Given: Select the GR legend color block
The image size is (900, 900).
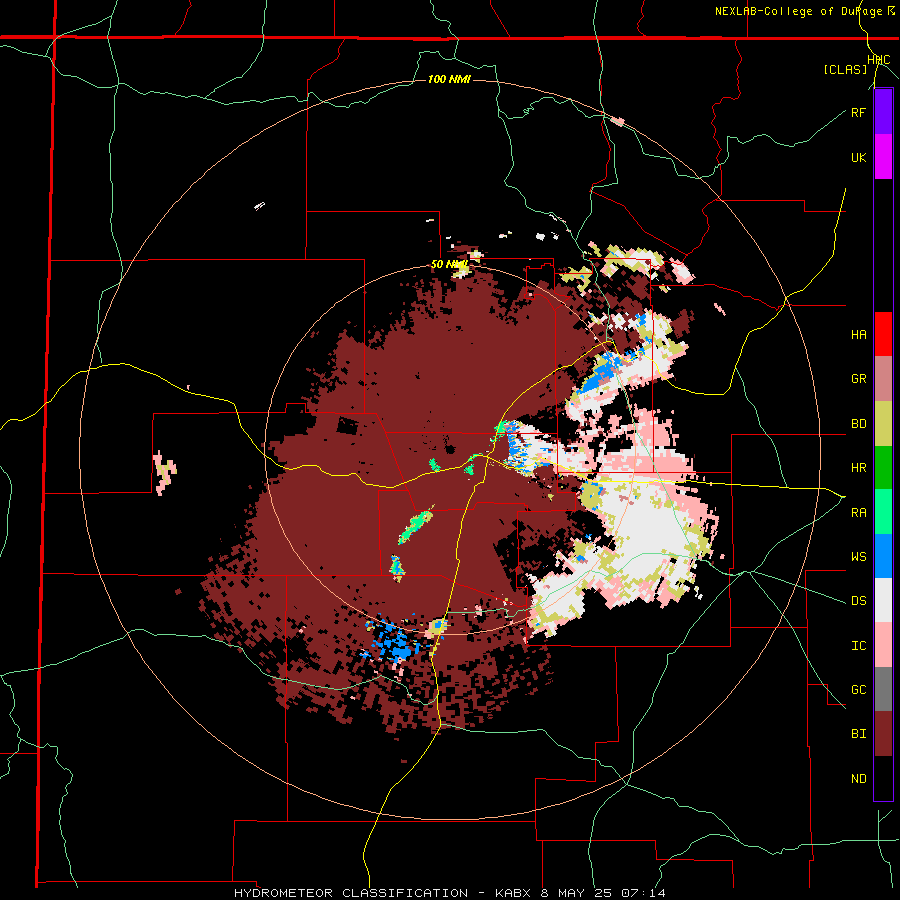Looking at the screenshot, I should 883,378.
